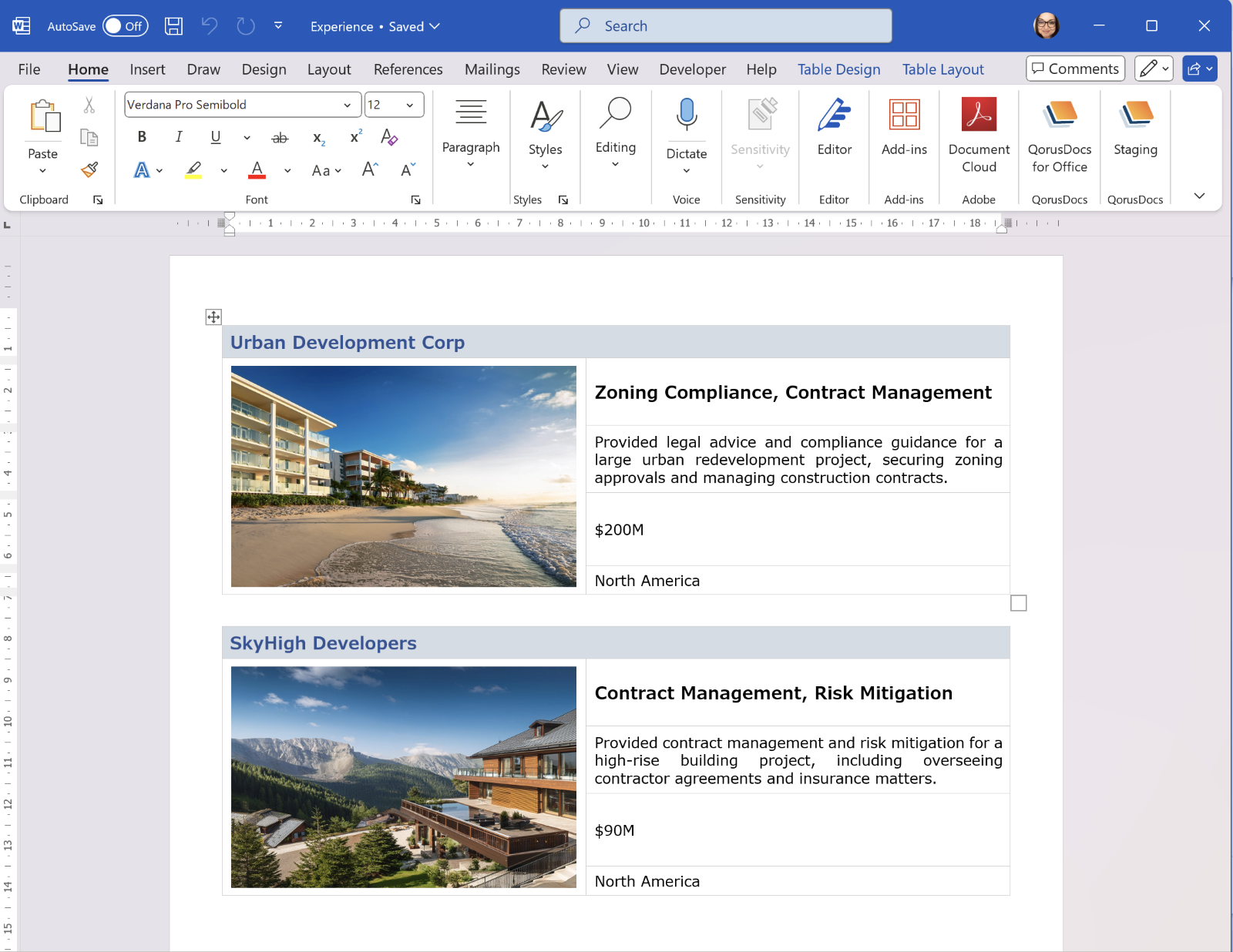Image resolution: width=1233 pixels, height=952 pixels.
Task: Open the Paragraph settings group
Action: (471, 133)
